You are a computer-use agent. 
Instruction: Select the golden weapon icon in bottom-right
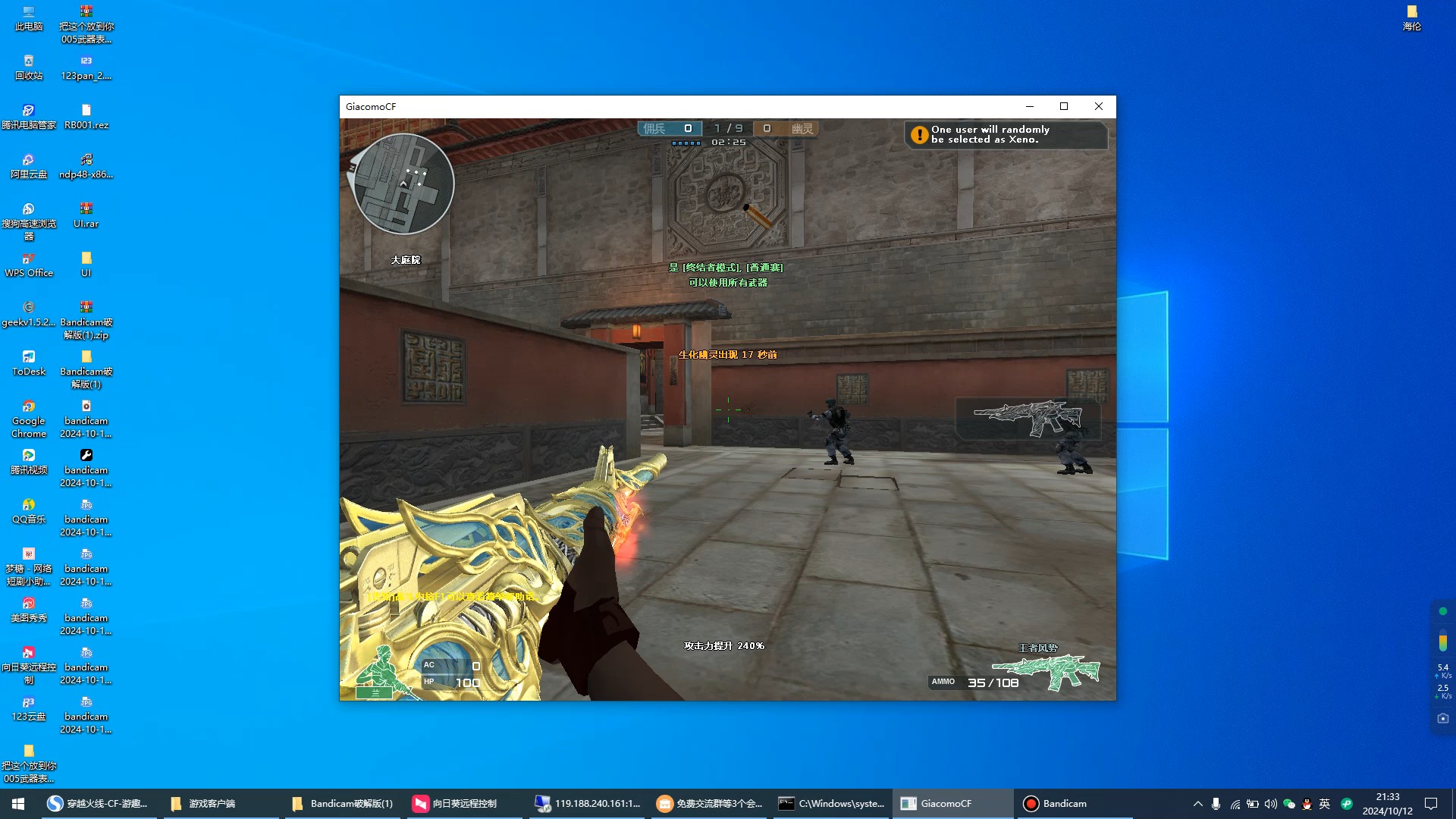pyautogui.click(x=1045, y=670)
